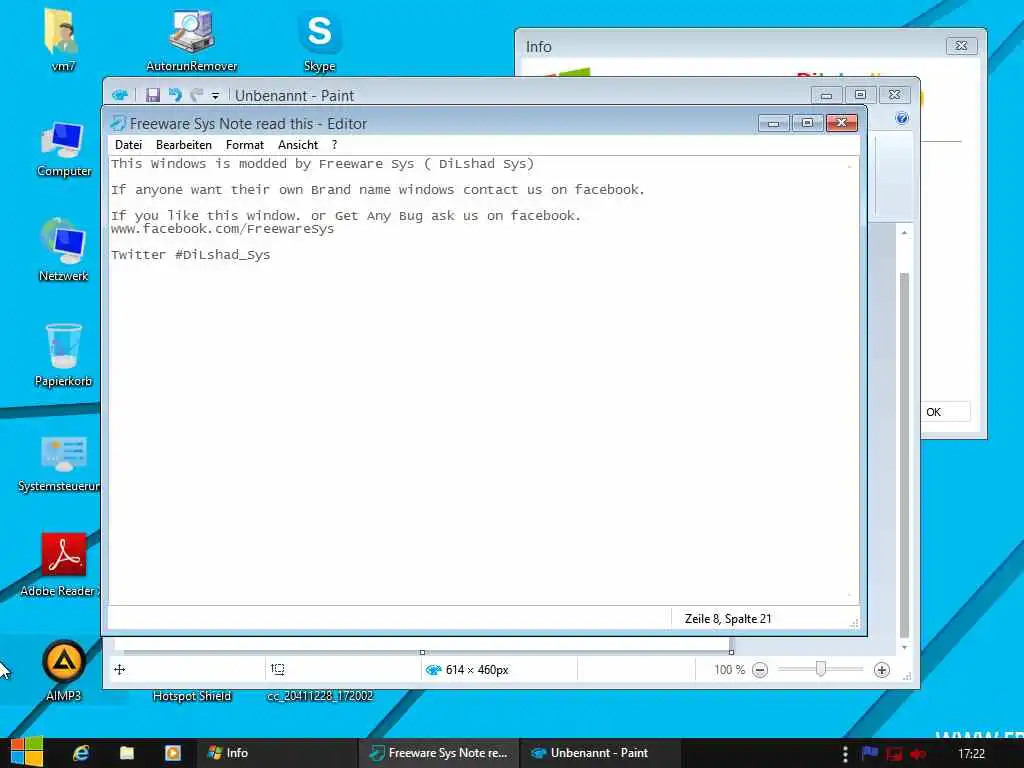Open File Explorer from the taskbar

coord(127,753)
